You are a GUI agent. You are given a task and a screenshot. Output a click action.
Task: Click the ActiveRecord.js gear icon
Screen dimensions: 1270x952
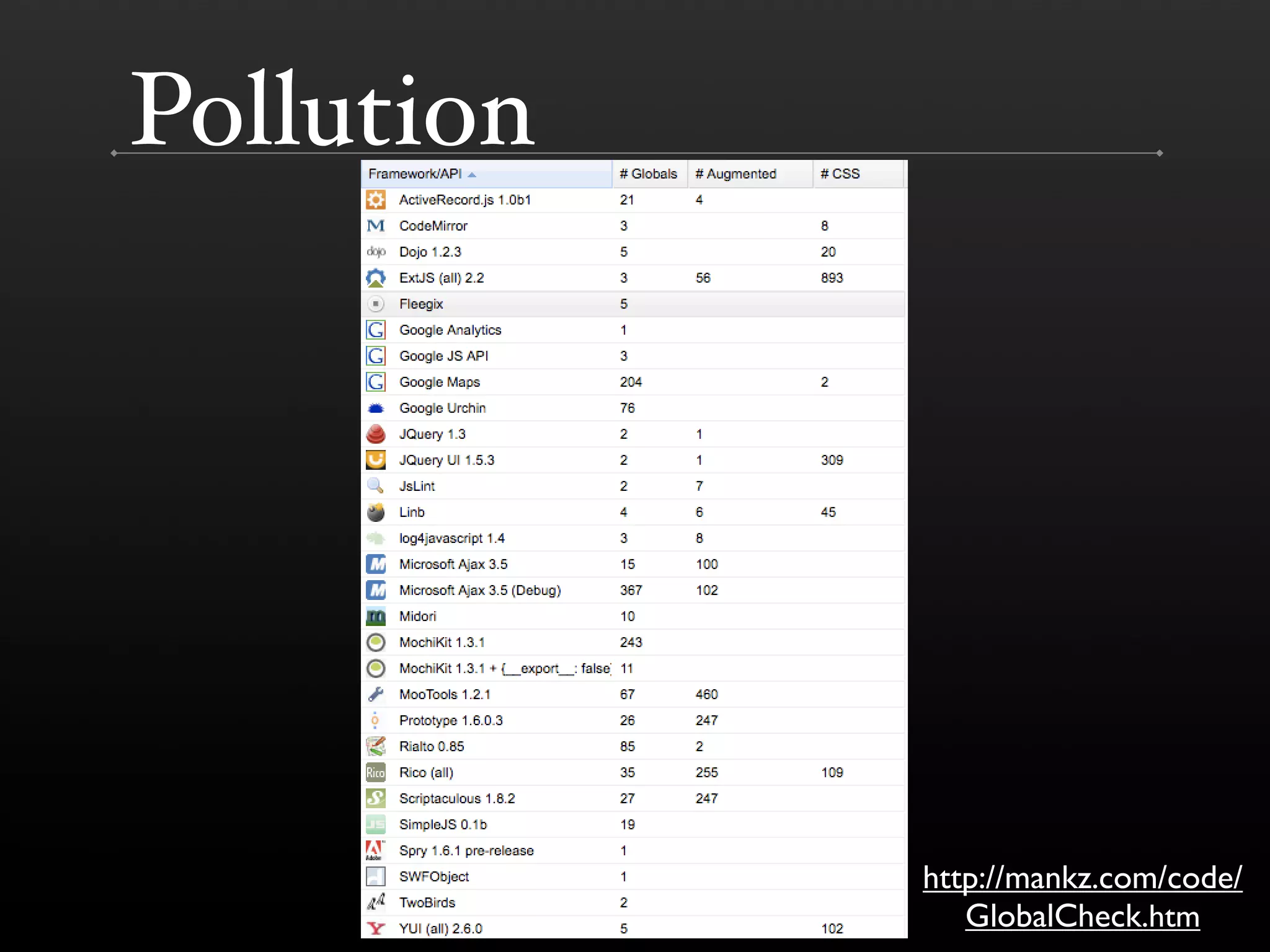pos(376,200)
